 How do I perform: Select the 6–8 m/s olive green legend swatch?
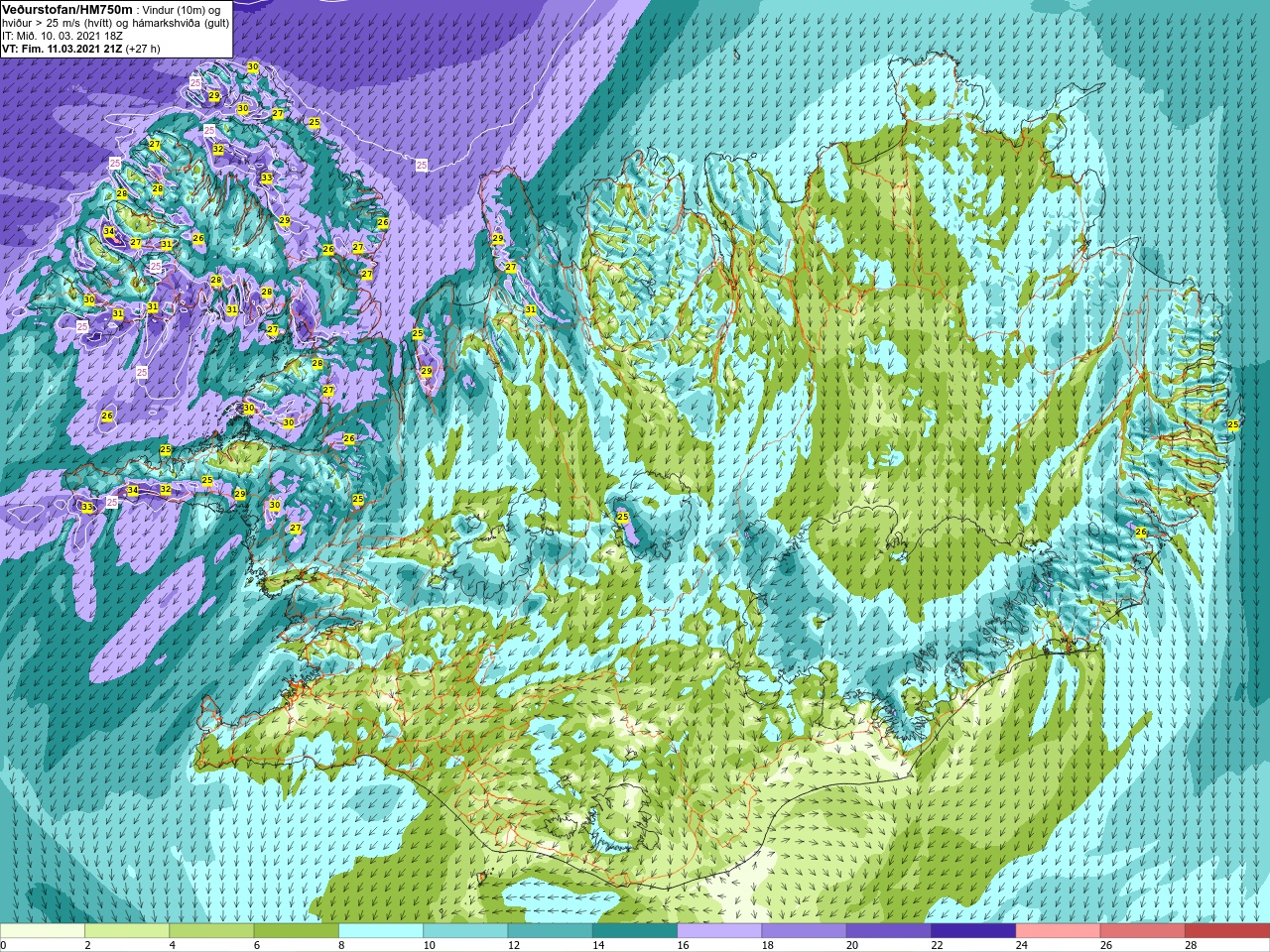pos(296,931)
